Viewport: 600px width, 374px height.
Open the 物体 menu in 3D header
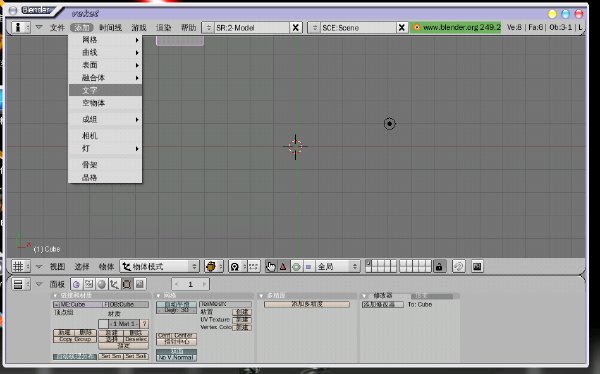(x=106, y=266)
